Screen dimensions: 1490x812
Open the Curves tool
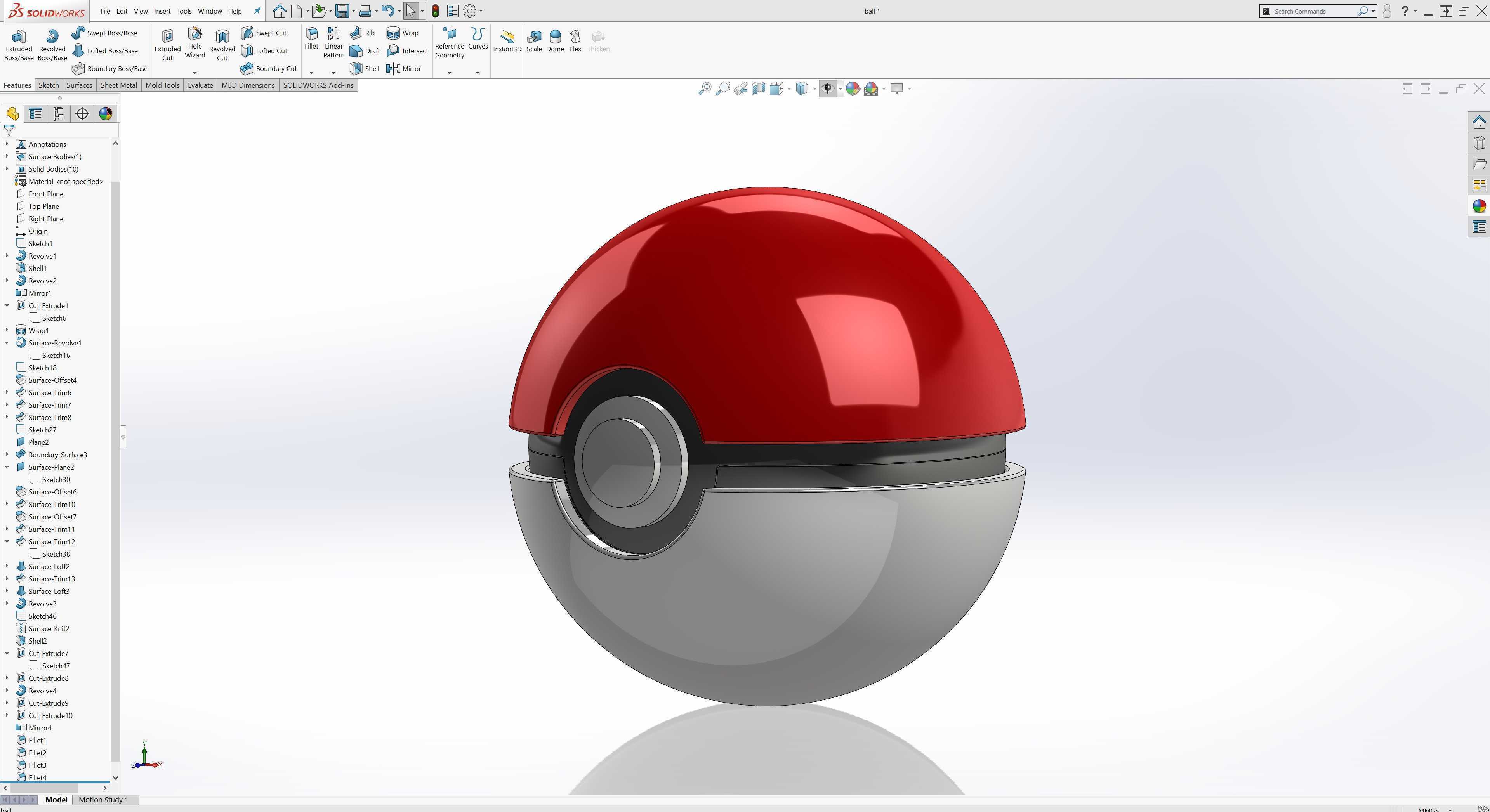click(478, 39)
